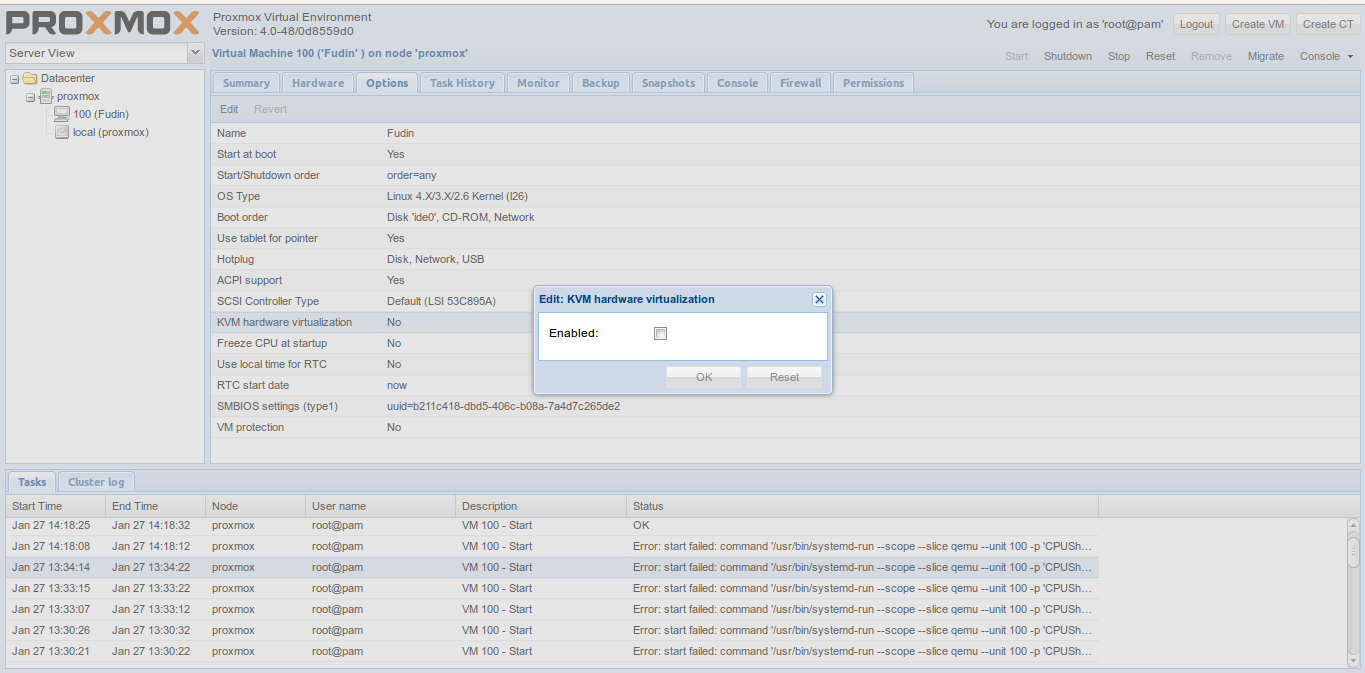
Task: Select the Use tablet for pointer row
Action: 786,238
